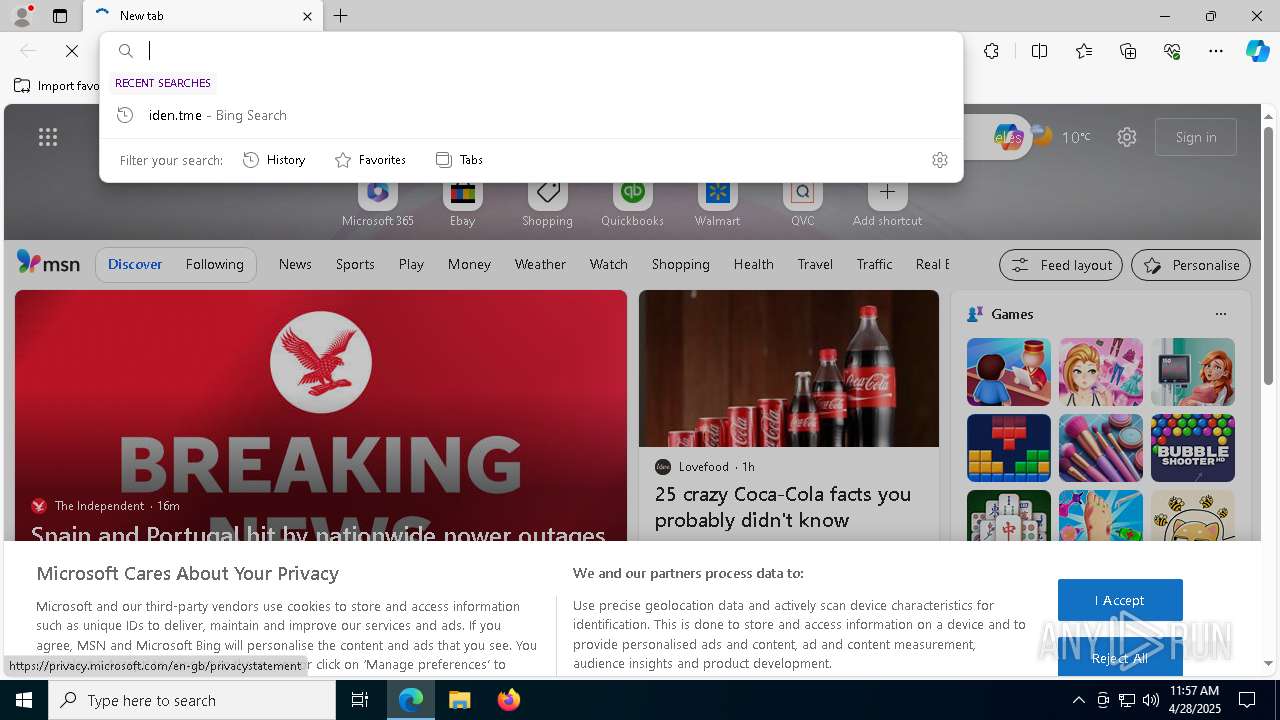Open Edge from the taskbar
Image resolution: width=1280 pixels, height=720 pixels.
[411, 700]
